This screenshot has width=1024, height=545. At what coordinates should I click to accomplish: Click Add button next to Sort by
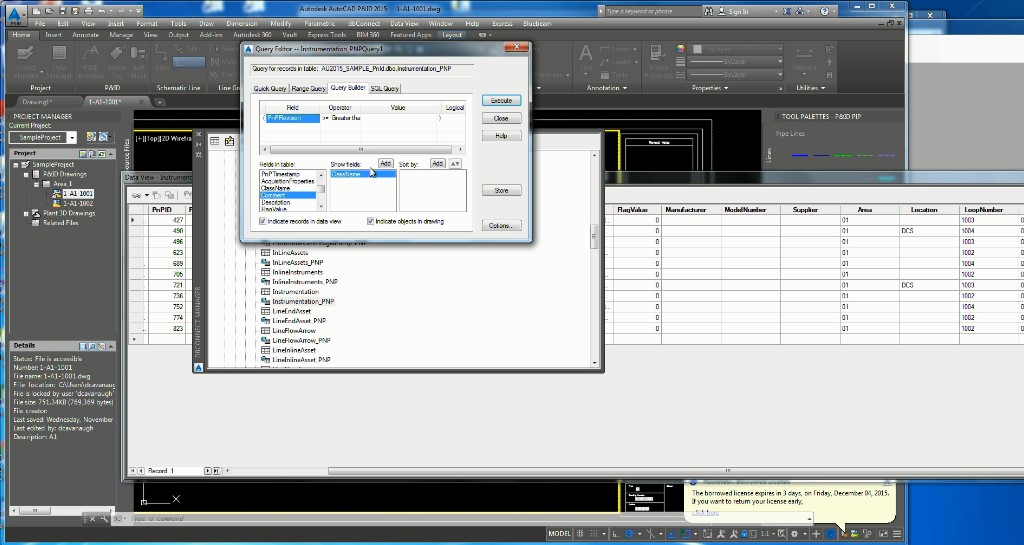(x=438, y=163)
